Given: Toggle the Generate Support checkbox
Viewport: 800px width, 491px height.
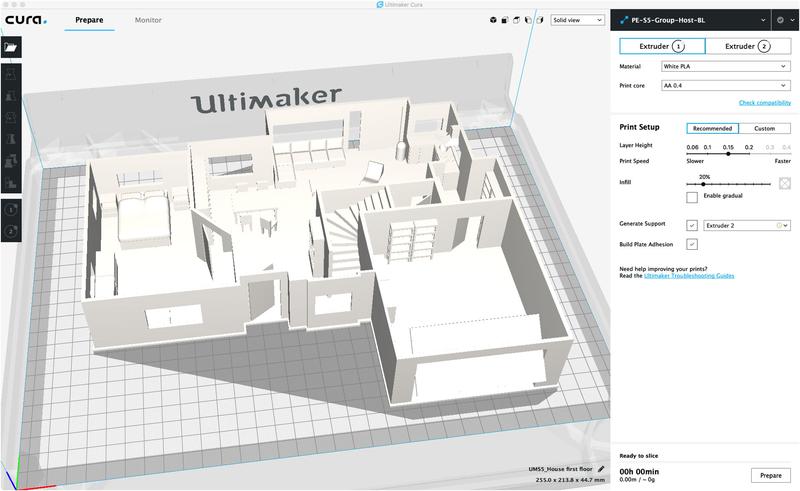Looking at the screenshot, I should (x=692, y=226).
